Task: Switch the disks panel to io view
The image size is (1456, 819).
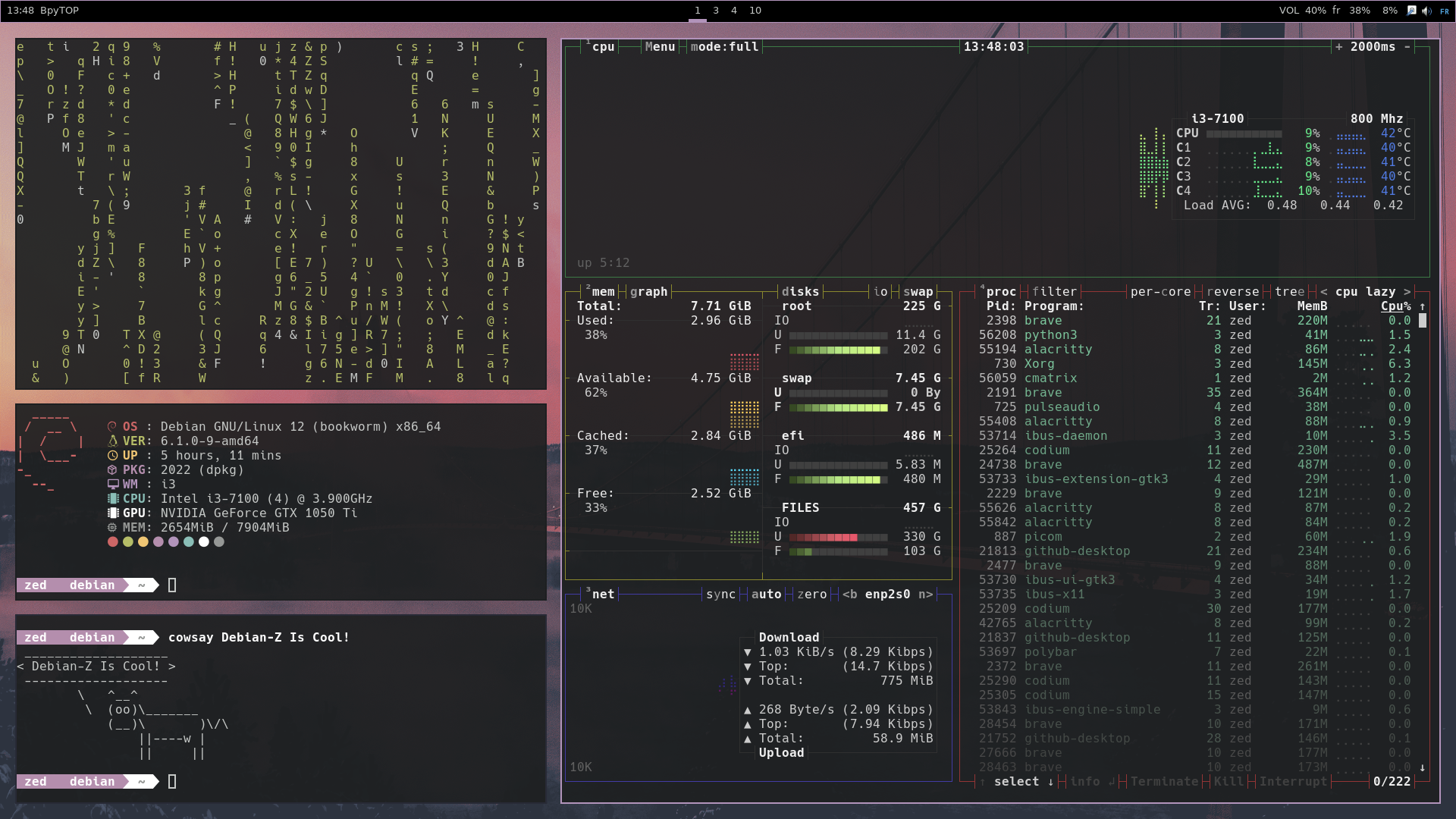Action: (x=880, y=291)
